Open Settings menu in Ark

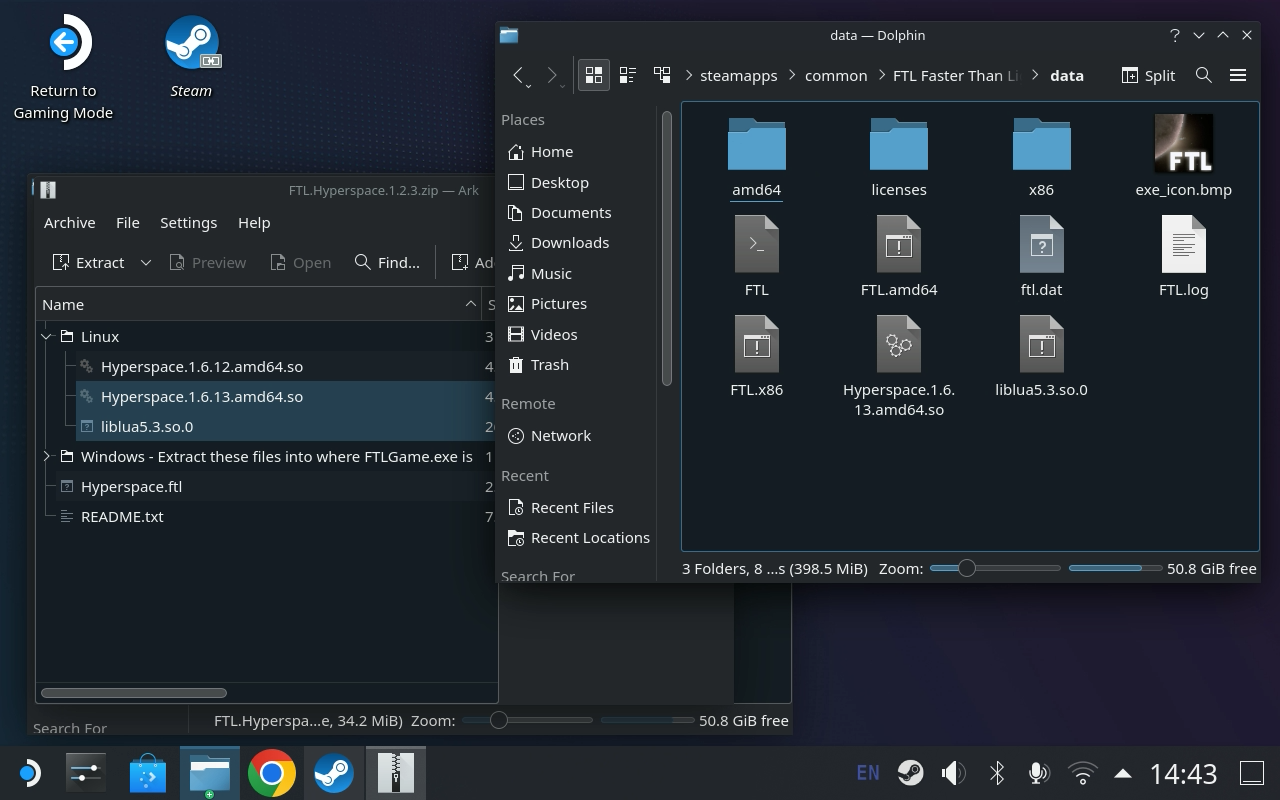click(188, 223)
